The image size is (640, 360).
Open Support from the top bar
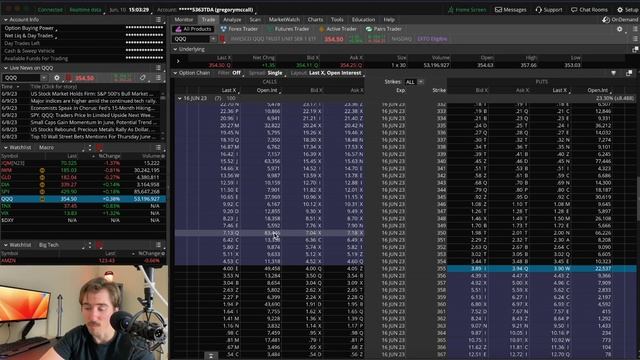[549, 10]
